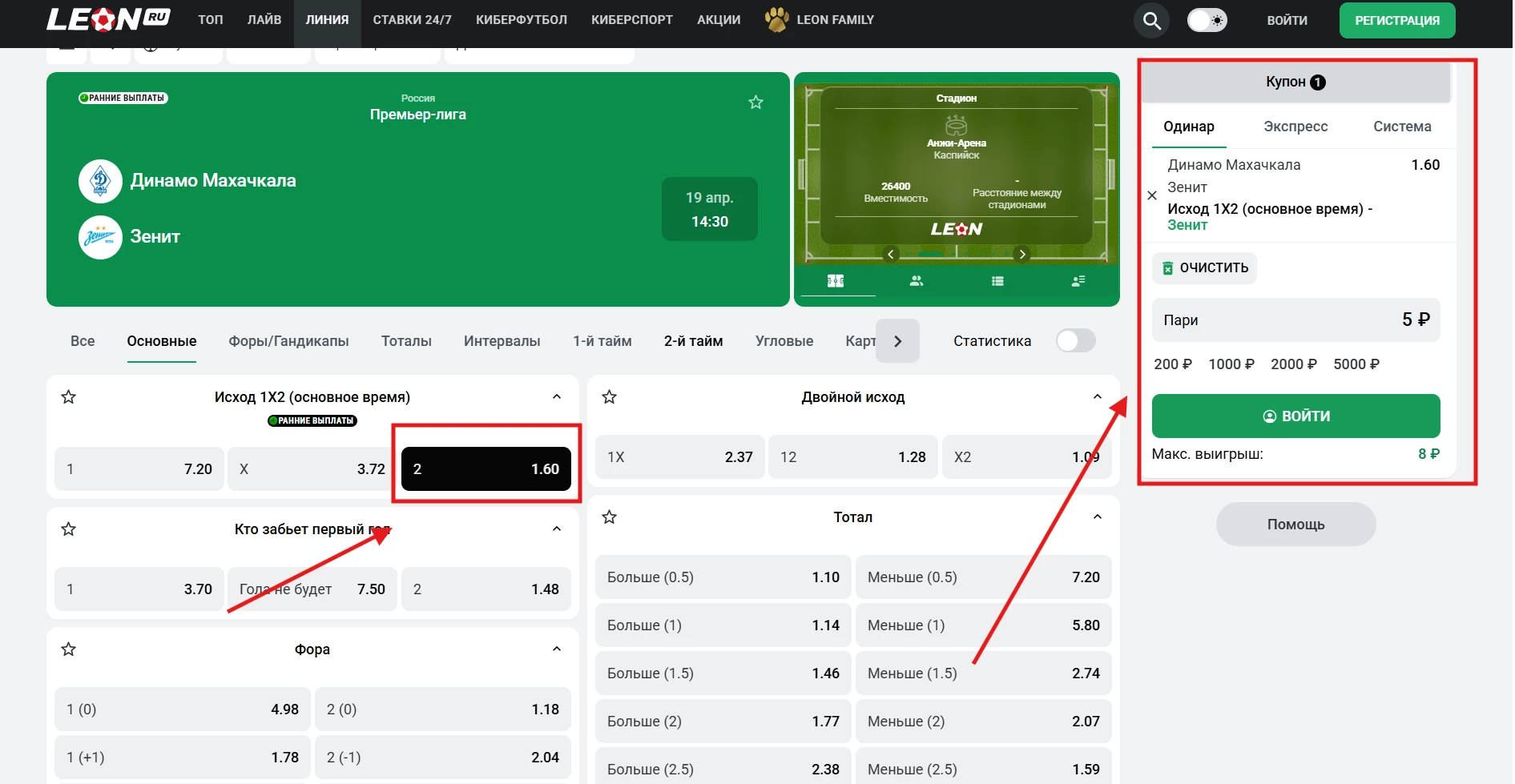Image resolution: width=1515 pixels, height=784 pixels.
Task: Add match to favorites with header star
Action: click(x=755, y=103)
